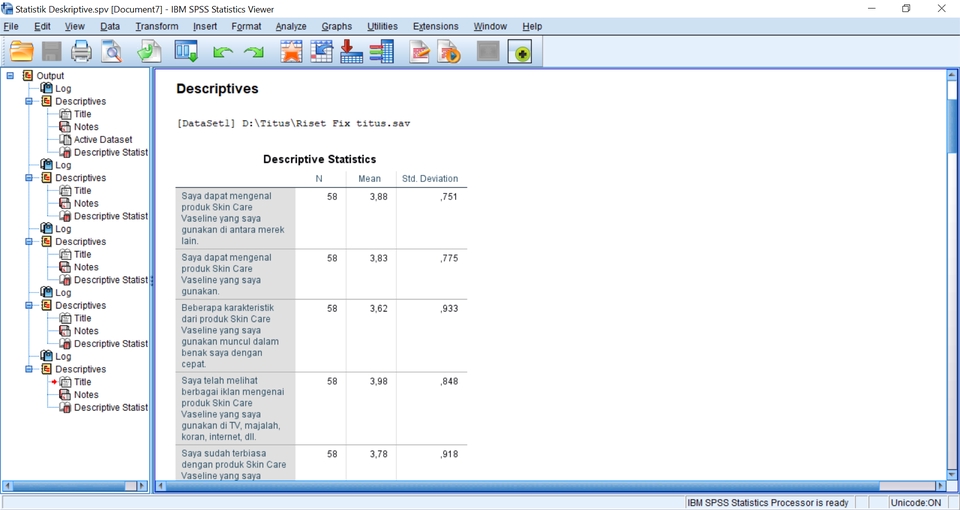Redo with the right green arrow
This screenshot has width=960, height=510.
click(253, 52)
